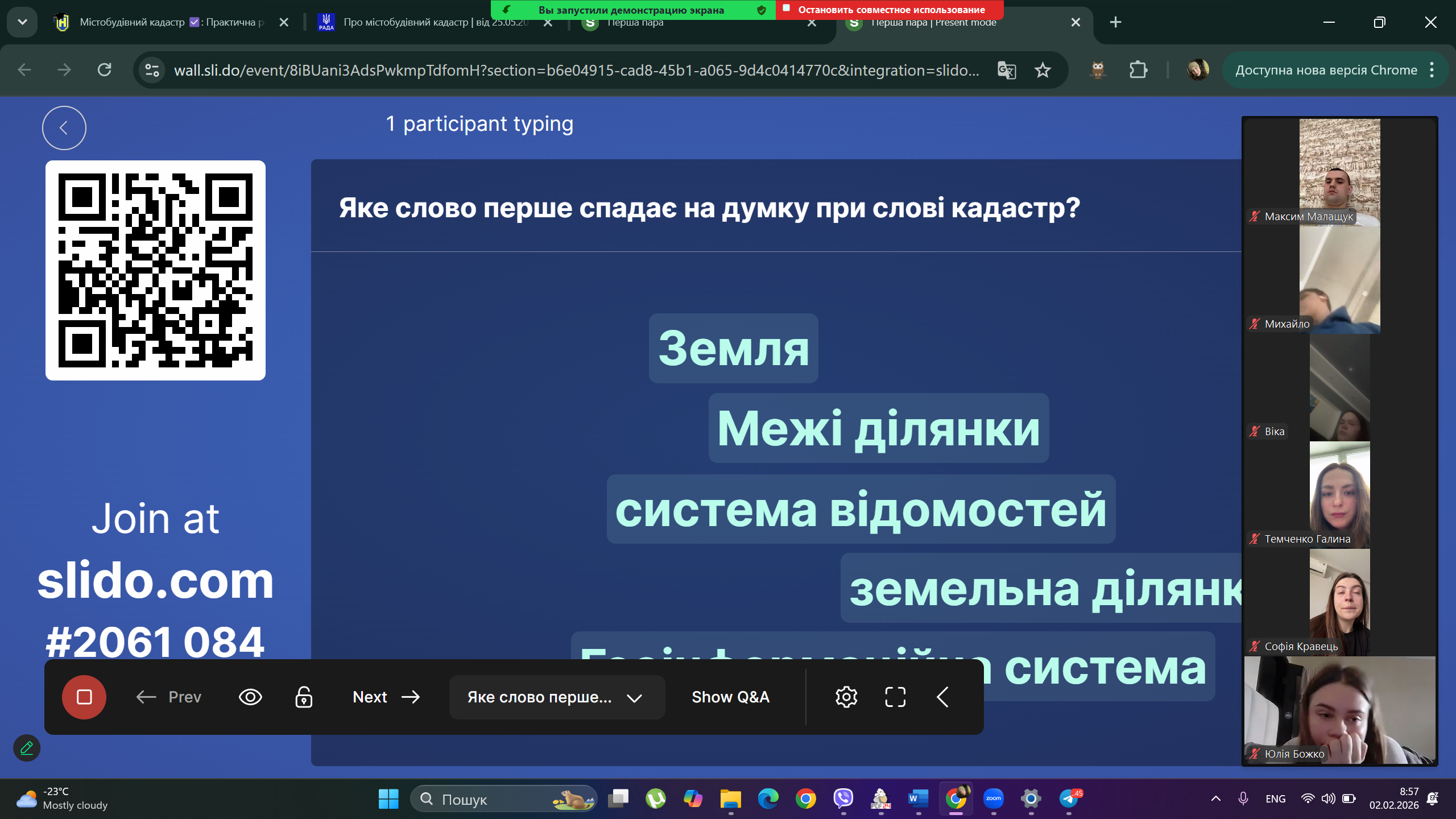Click the Google Translate page icon
The image size is (1456, 819).
[x=1007, y=70]
